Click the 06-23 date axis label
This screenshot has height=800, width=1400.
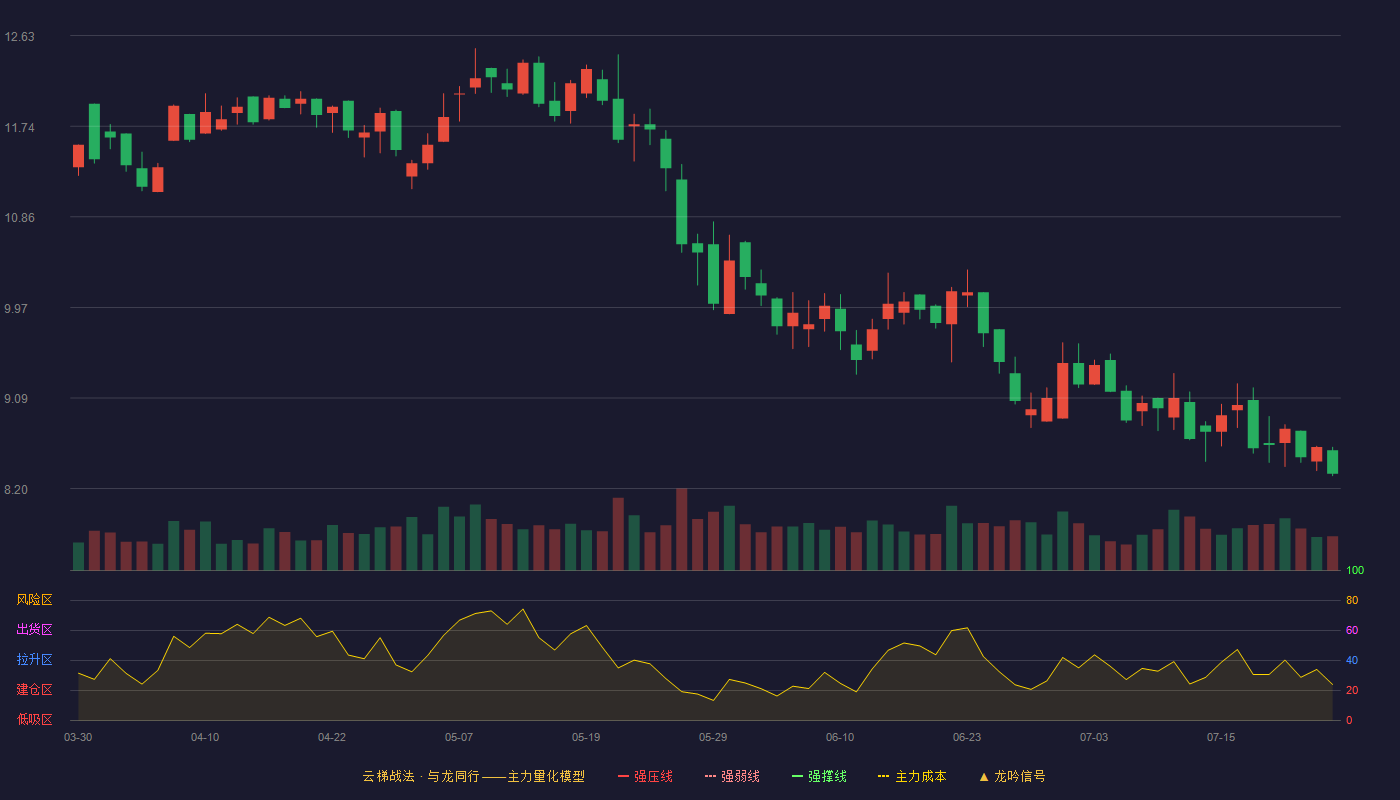coord(967,737)
